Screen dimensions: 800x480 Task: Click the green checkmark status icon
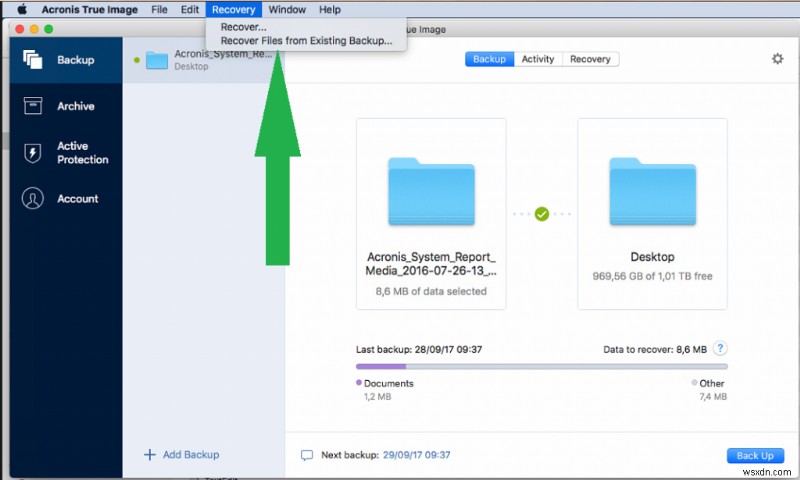pos(542,214)
